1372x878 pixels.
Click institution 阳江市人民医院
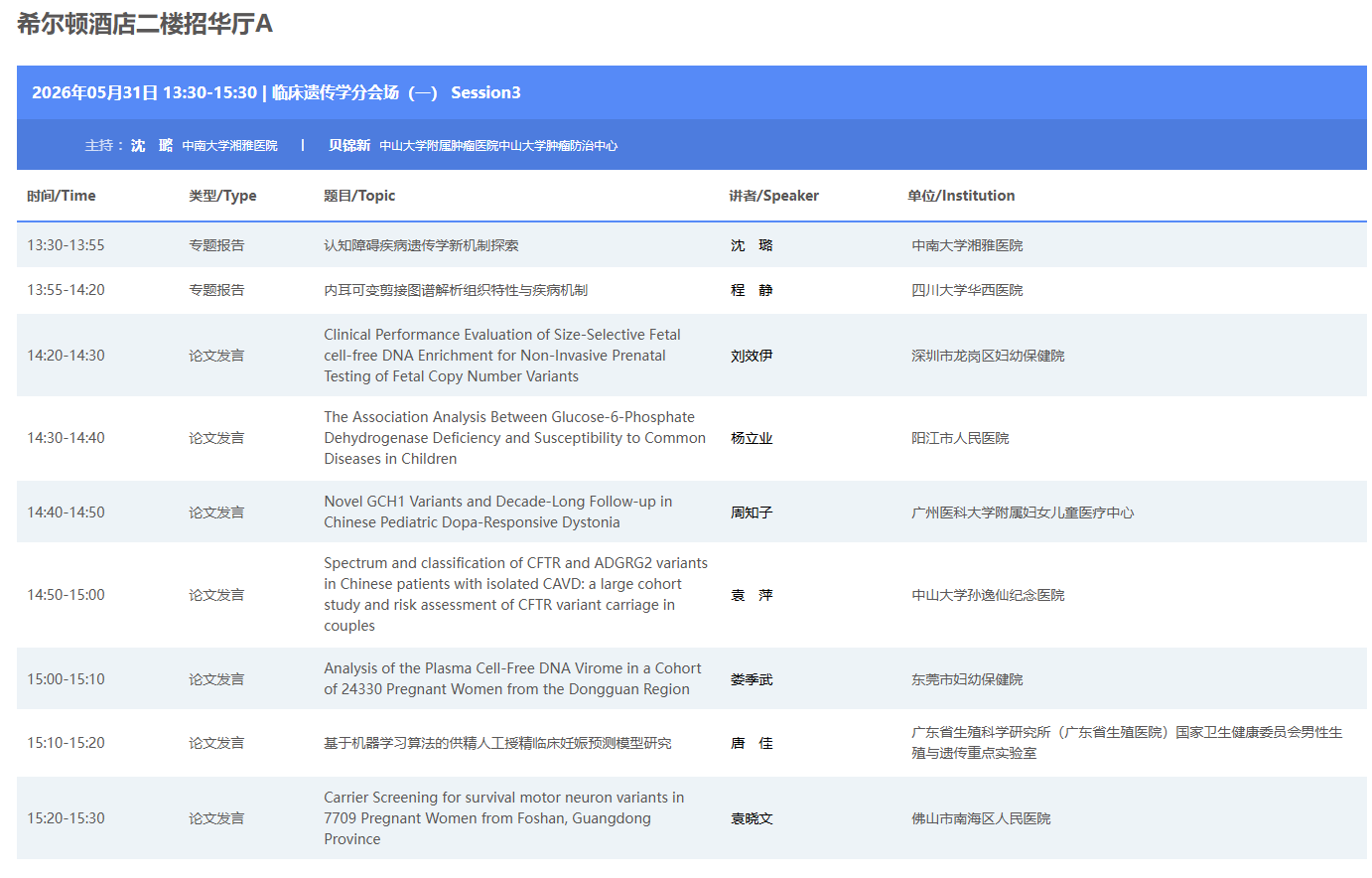[x=960, y=438]
